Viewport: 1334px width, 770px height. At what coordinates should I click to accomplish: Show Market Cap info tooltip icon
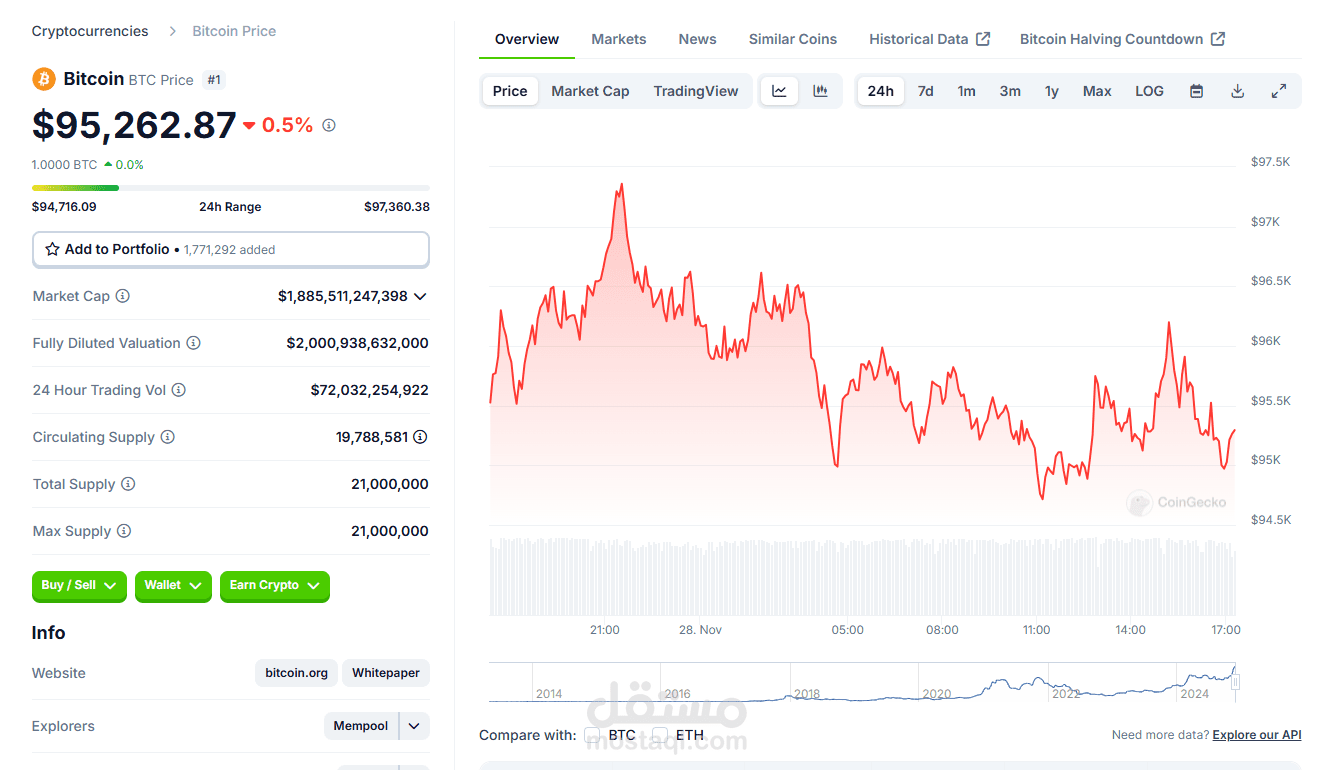pos(122,296)
